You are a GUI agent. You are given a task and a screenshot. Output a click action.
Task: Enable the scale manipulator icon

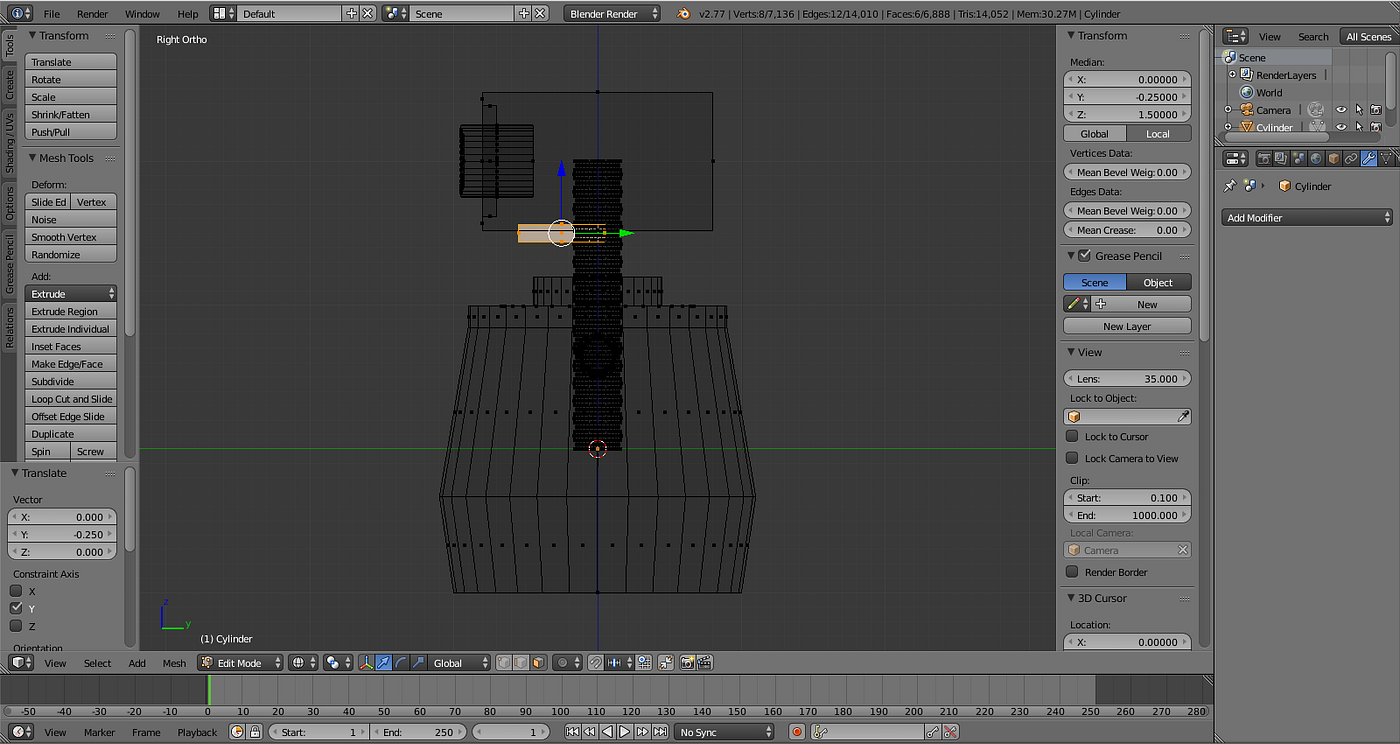(418, 663)
